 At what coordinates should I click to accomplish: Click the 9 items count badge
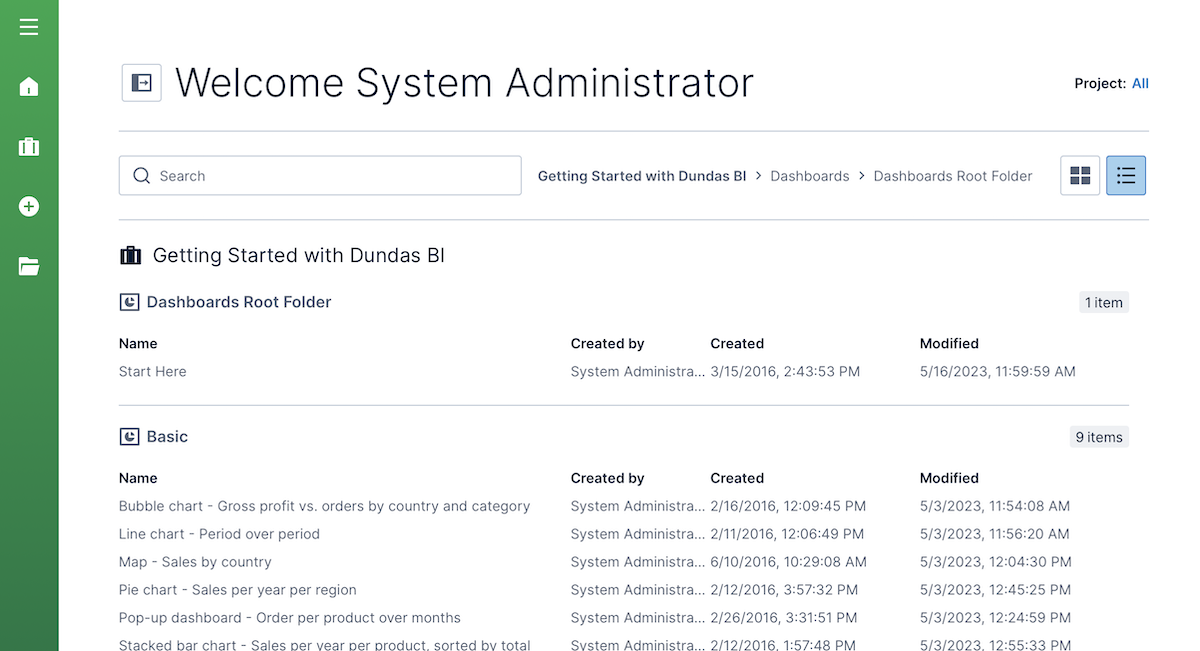pyautogui.click(x=1099, y=437)
